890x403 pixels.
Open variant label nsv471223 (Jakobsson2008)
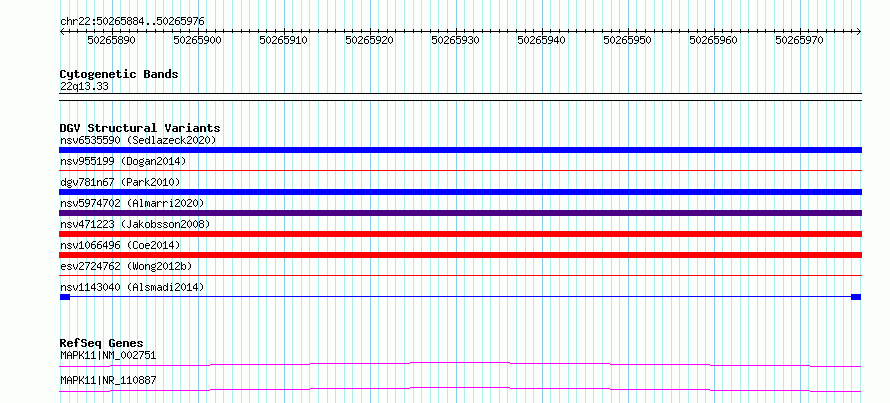click(x=135, y=224)
